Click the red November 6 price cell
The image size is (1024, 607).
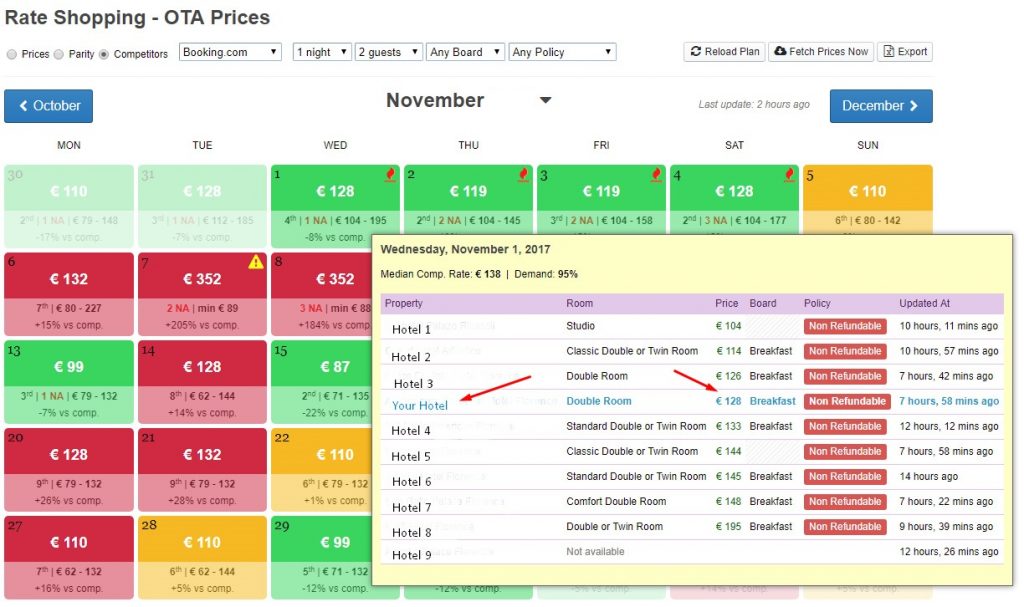pyautogui.click(x=69, y=279)
